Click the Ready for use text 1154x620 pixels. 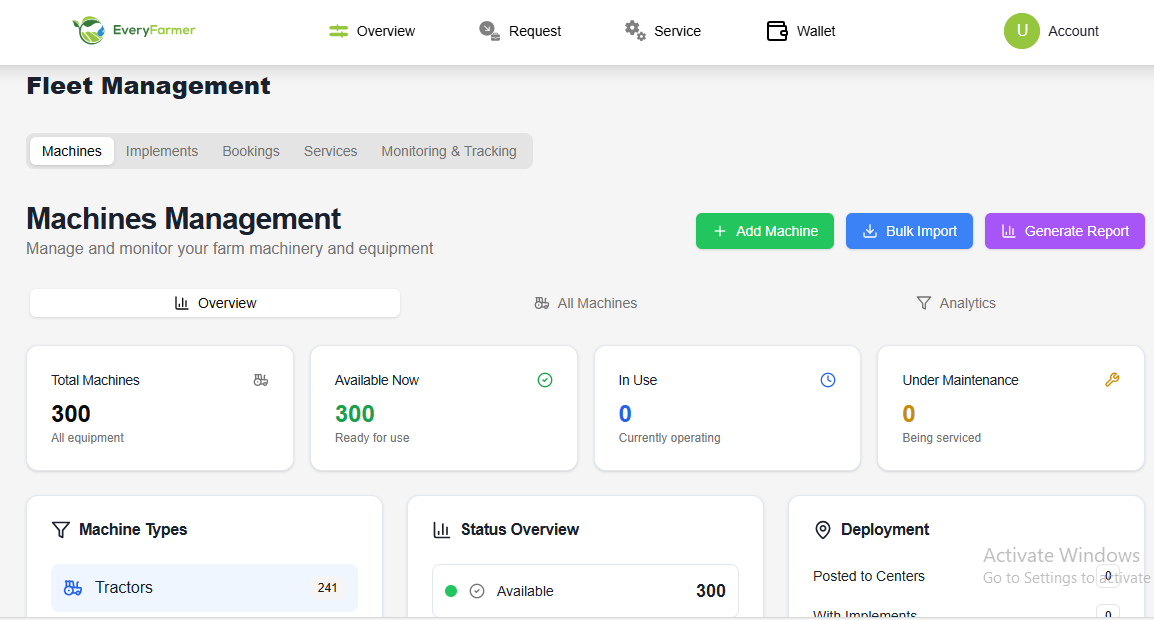(372, 438)
